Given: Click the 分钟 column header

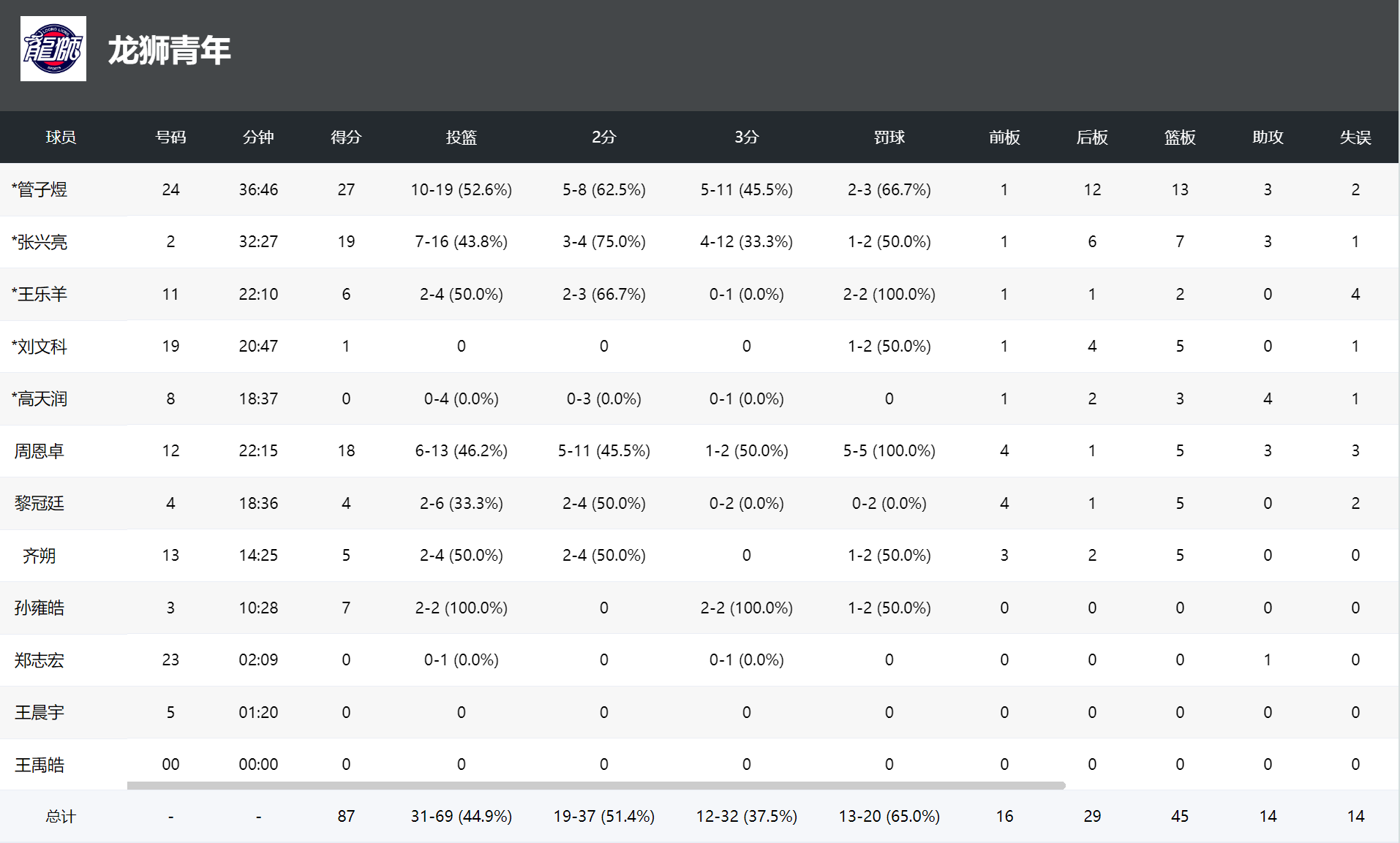Looking at the screenshot, I should point(258,137).
